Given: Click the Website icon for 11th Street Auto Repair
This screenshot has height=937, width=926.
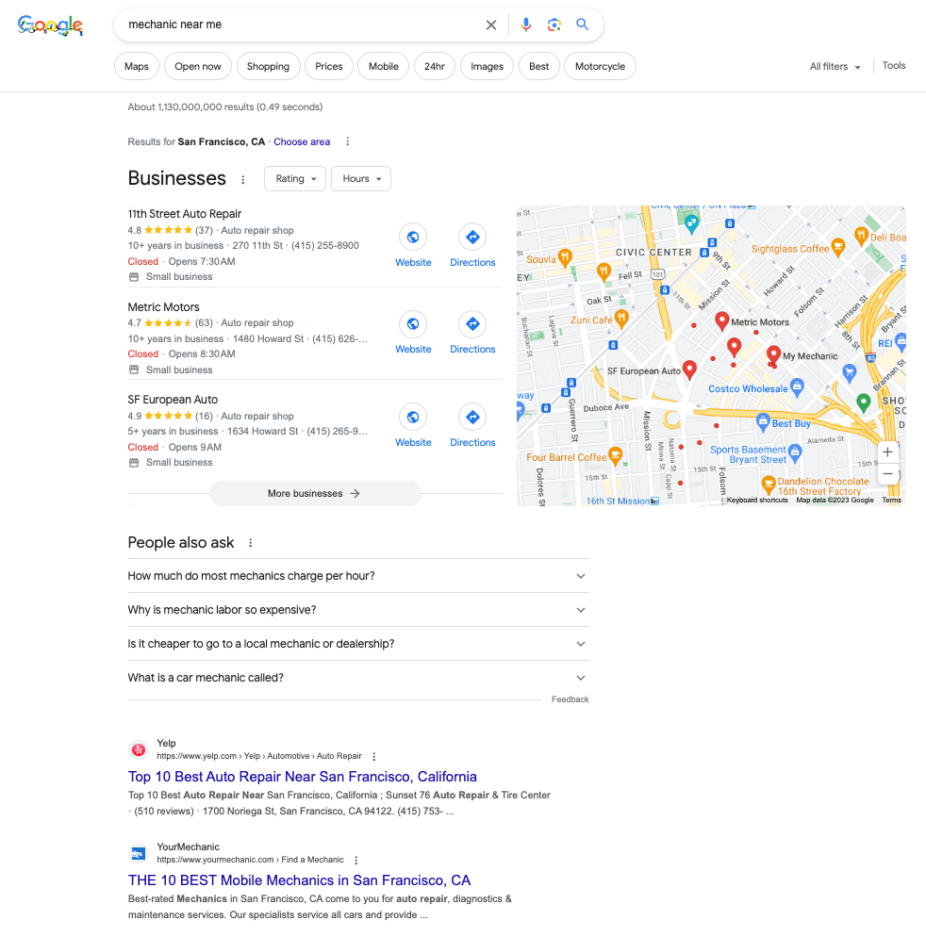Looking at the screenshot, I should pos(413,238).
